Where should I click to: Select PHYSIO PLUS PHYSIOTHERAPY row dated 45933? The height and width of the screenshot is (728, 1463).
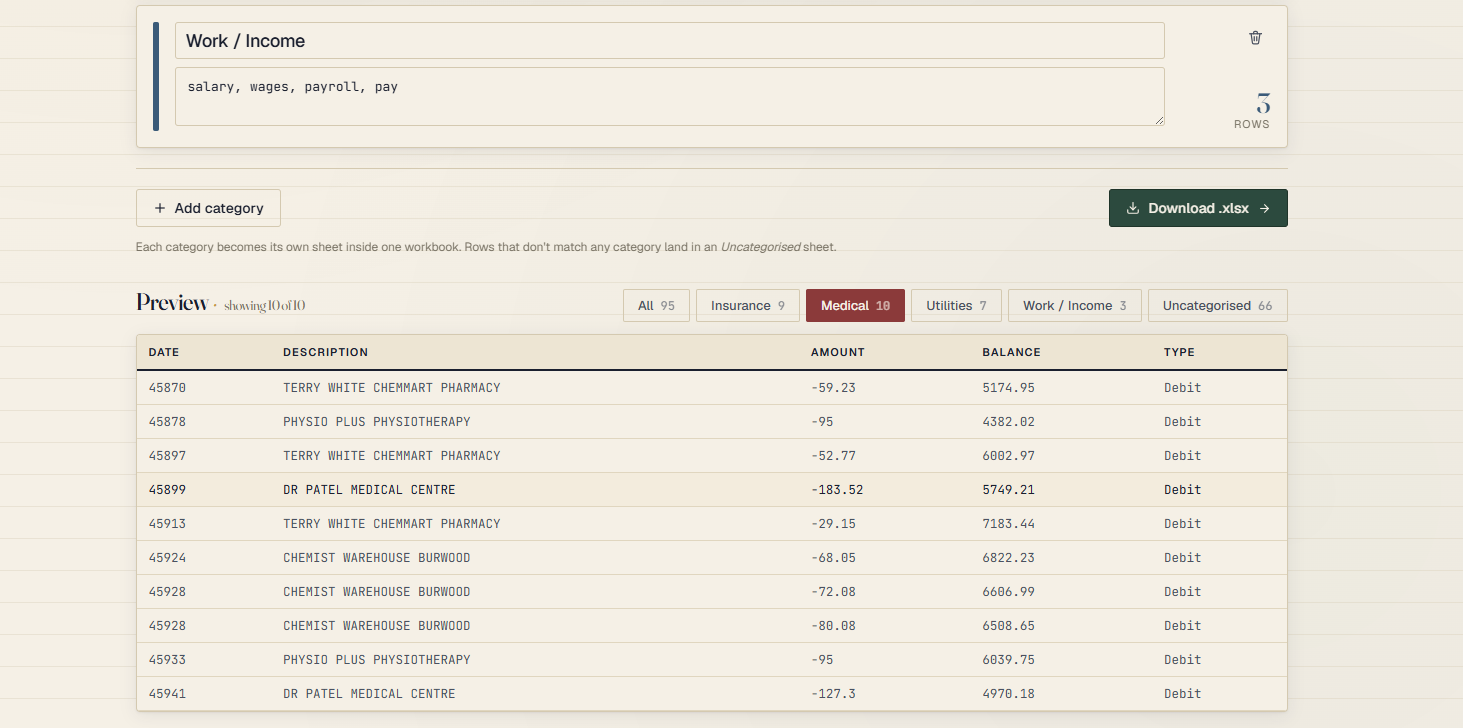(712, 660)
